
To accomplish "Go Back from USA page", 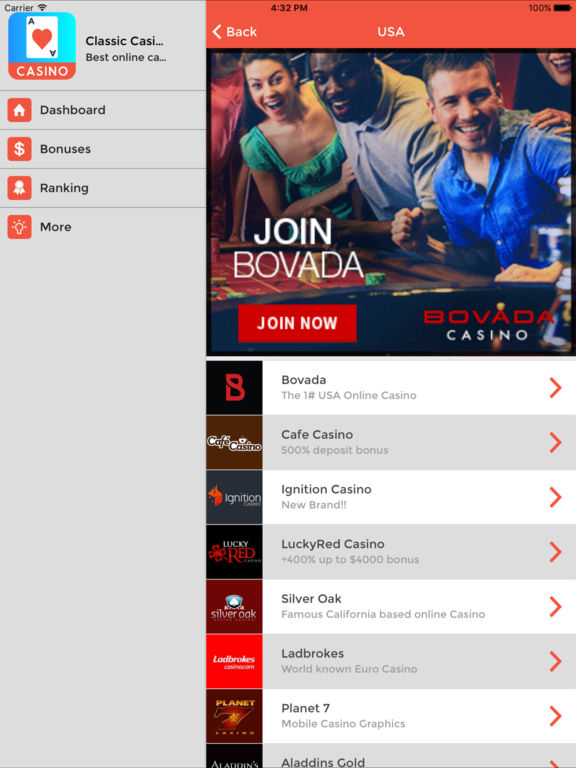I will (235, 32).
